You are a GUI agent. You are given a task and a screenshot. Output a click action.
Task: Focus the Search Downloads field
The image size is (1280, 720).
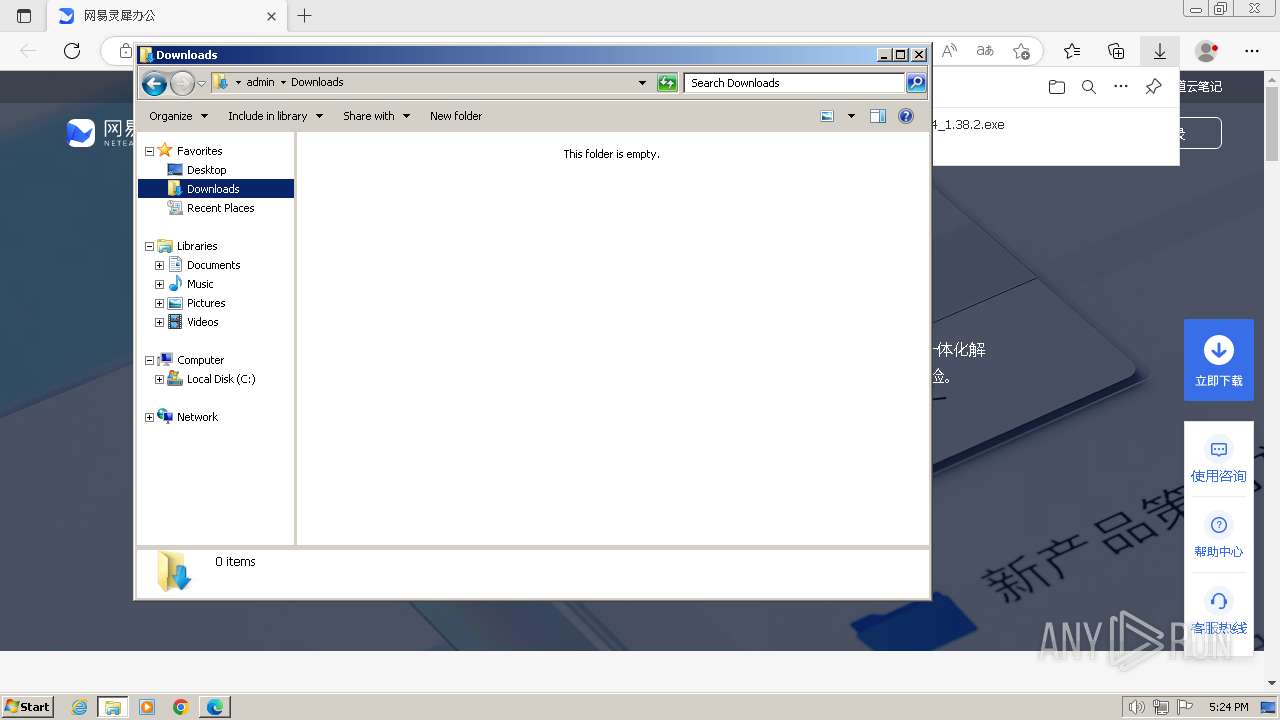click(x=795, y=83)
